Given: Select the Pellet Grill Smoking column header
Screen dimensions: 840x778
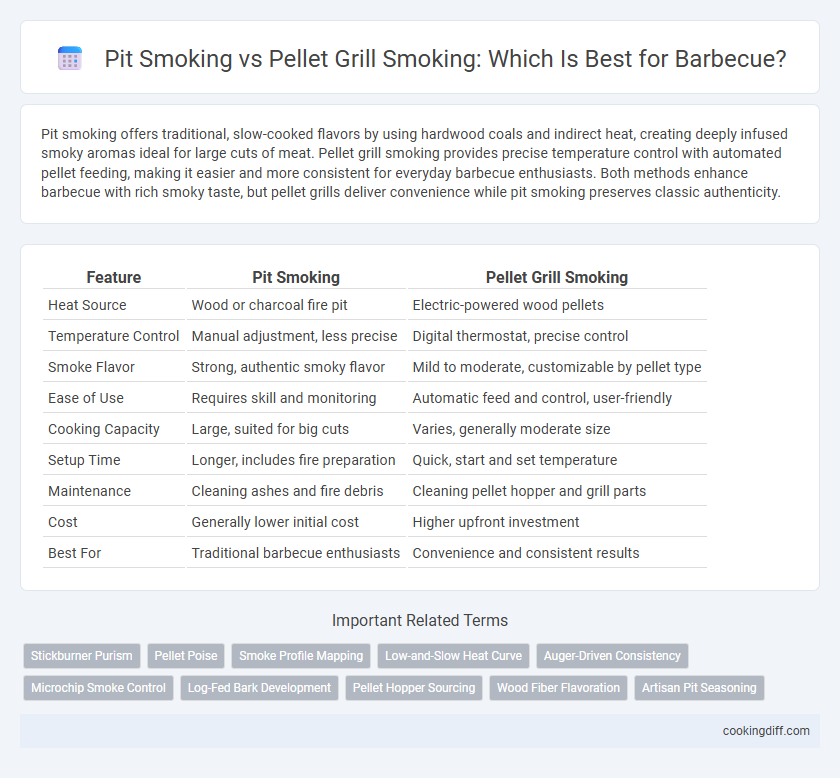Looking at the screenshot, I should point(557,278).
